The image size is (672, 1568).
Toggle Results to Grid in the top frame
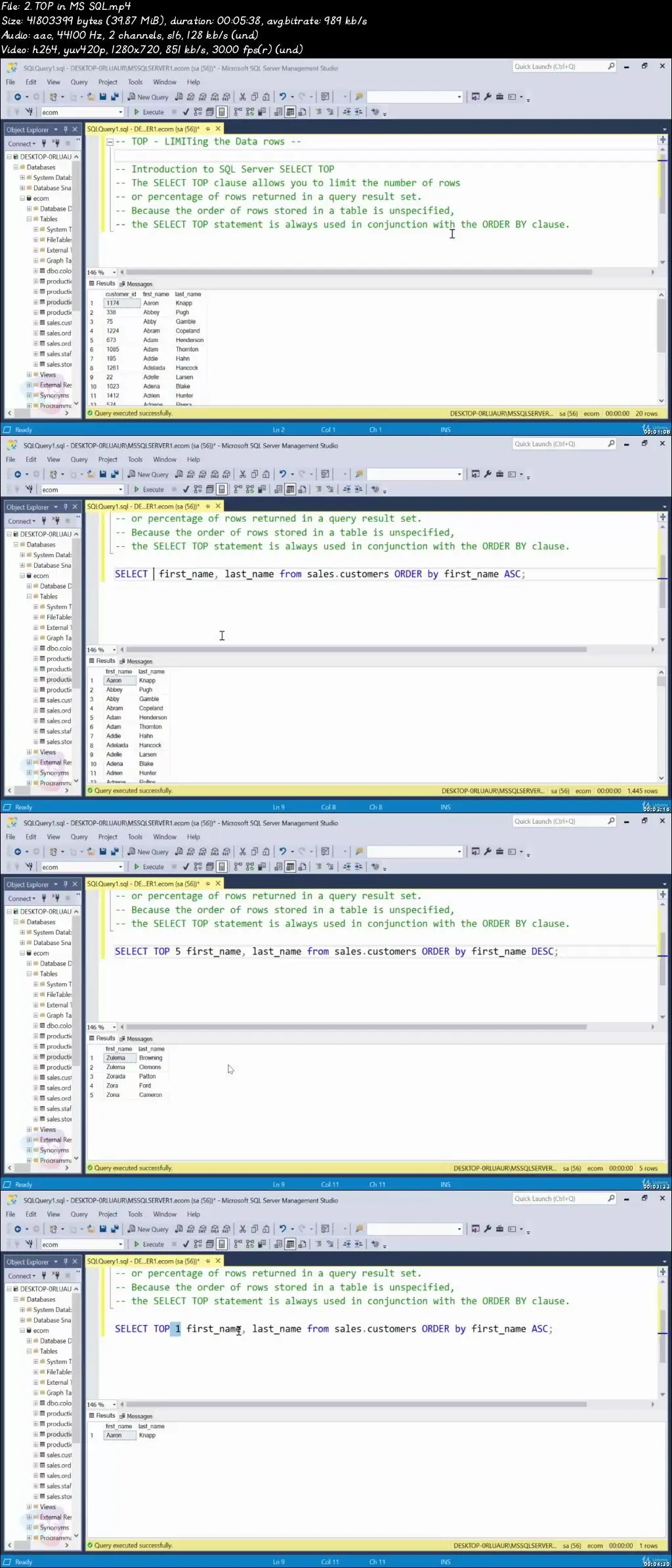click(x=290, y=112)
